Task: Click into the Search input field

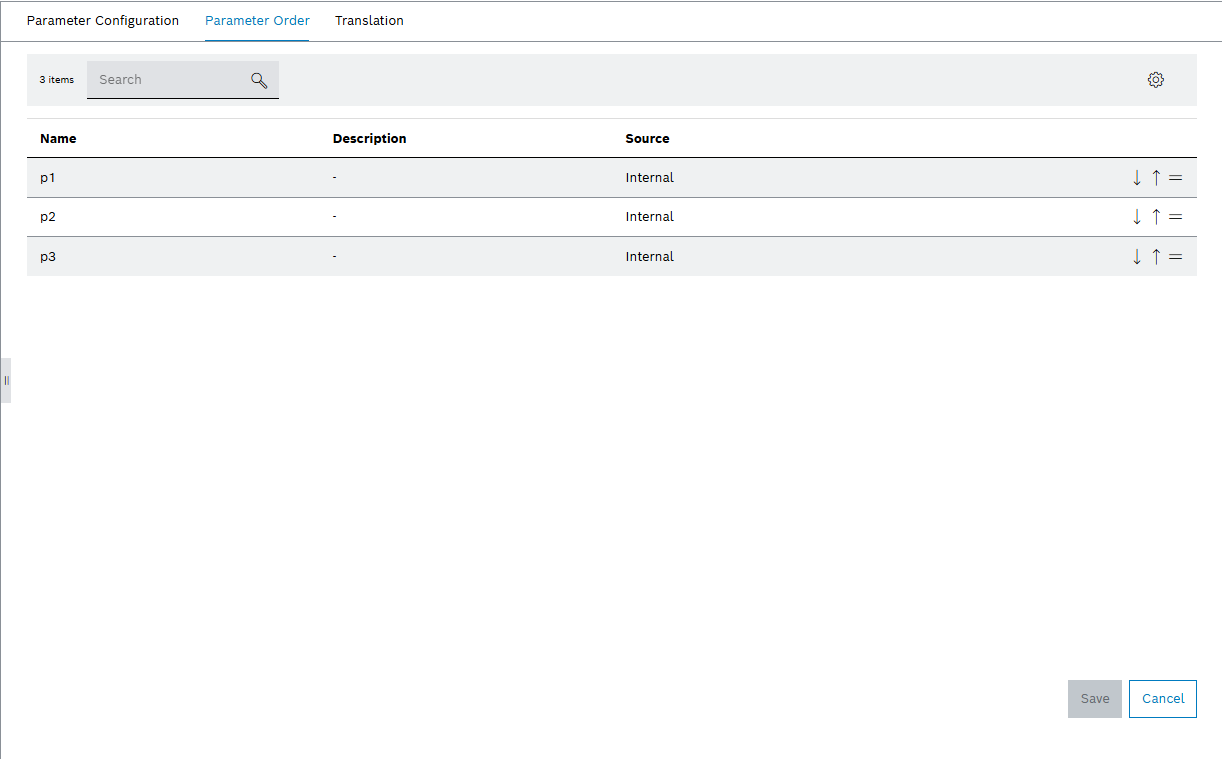Action: pos(165,79)
